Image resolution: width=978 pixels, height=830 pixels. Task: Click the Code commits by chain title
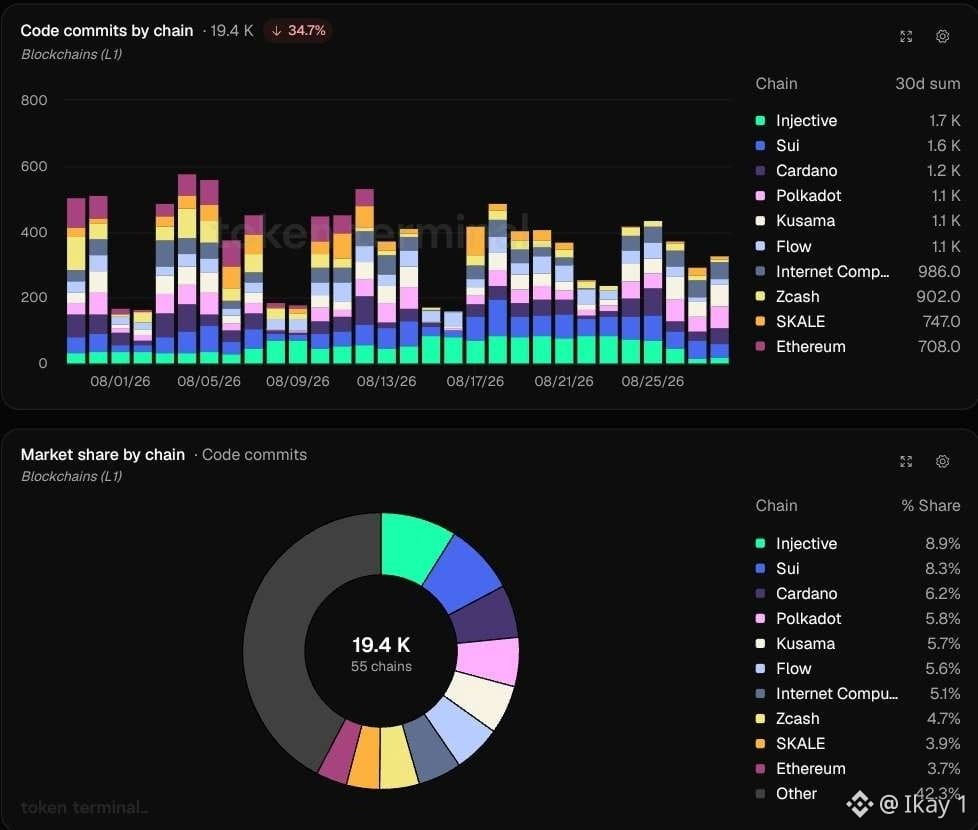click(x=107, y=31)
